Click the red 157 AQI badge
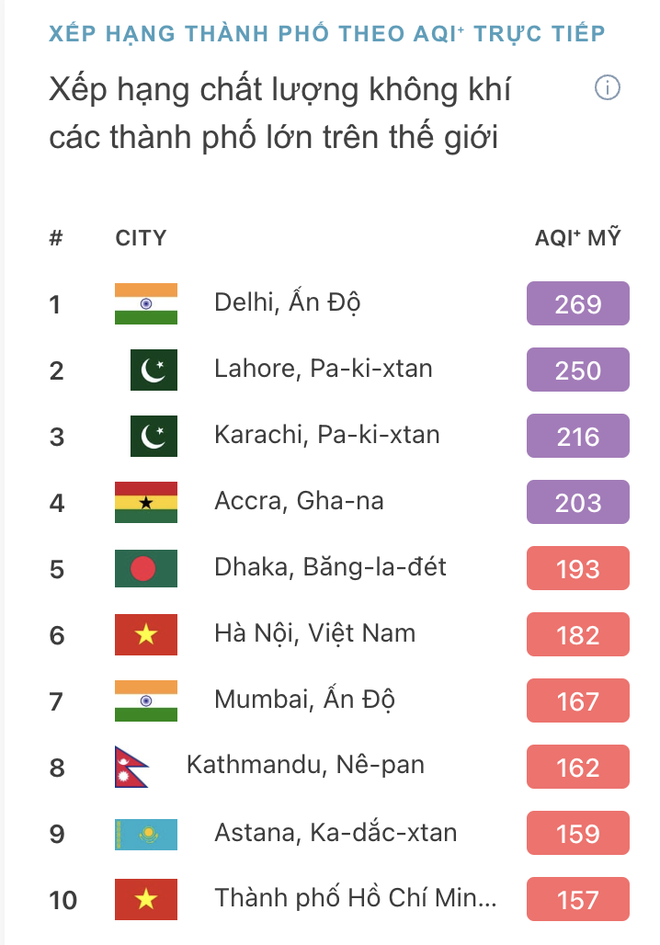660x945 pixels. 578,899
